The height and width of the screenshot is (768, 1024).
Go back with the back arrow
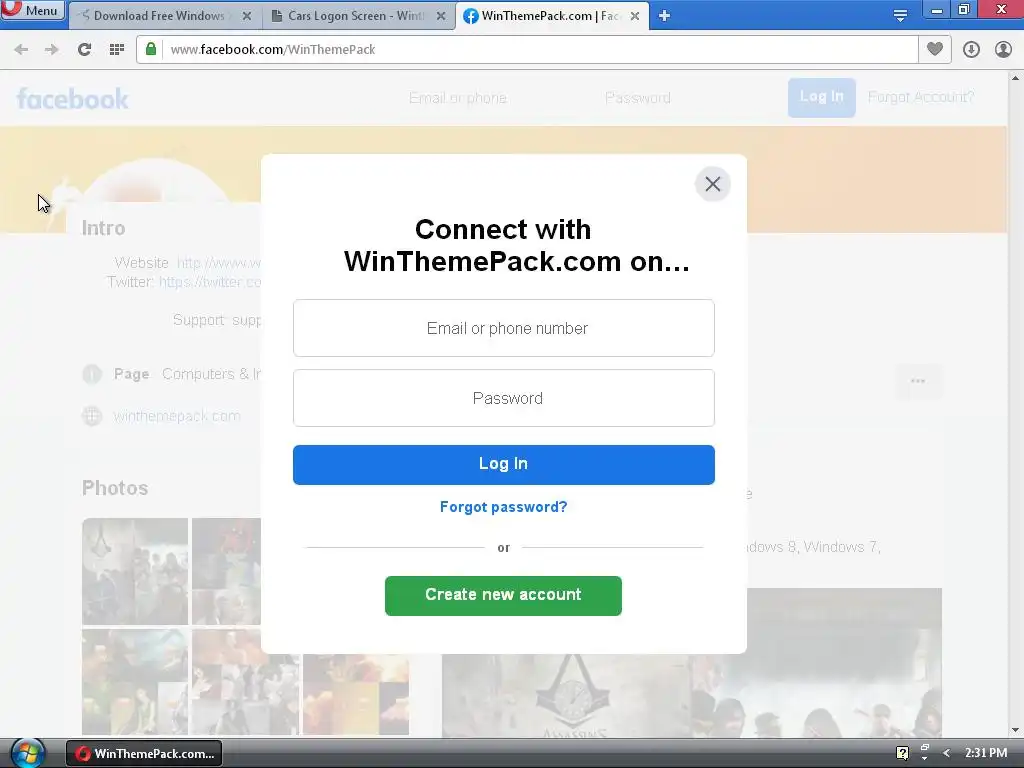[x=21, y=50]
